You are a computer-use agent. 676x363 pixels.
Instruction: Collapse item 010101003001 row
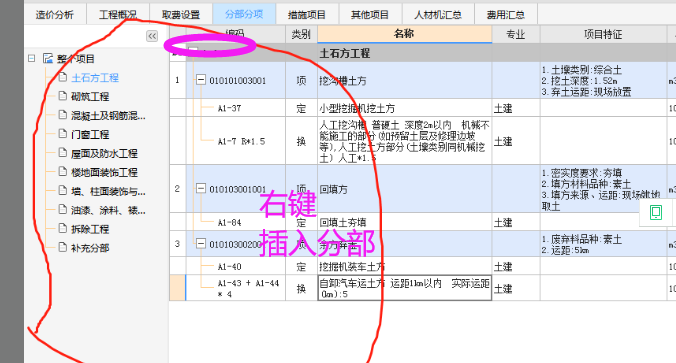[x=201, y=80]
